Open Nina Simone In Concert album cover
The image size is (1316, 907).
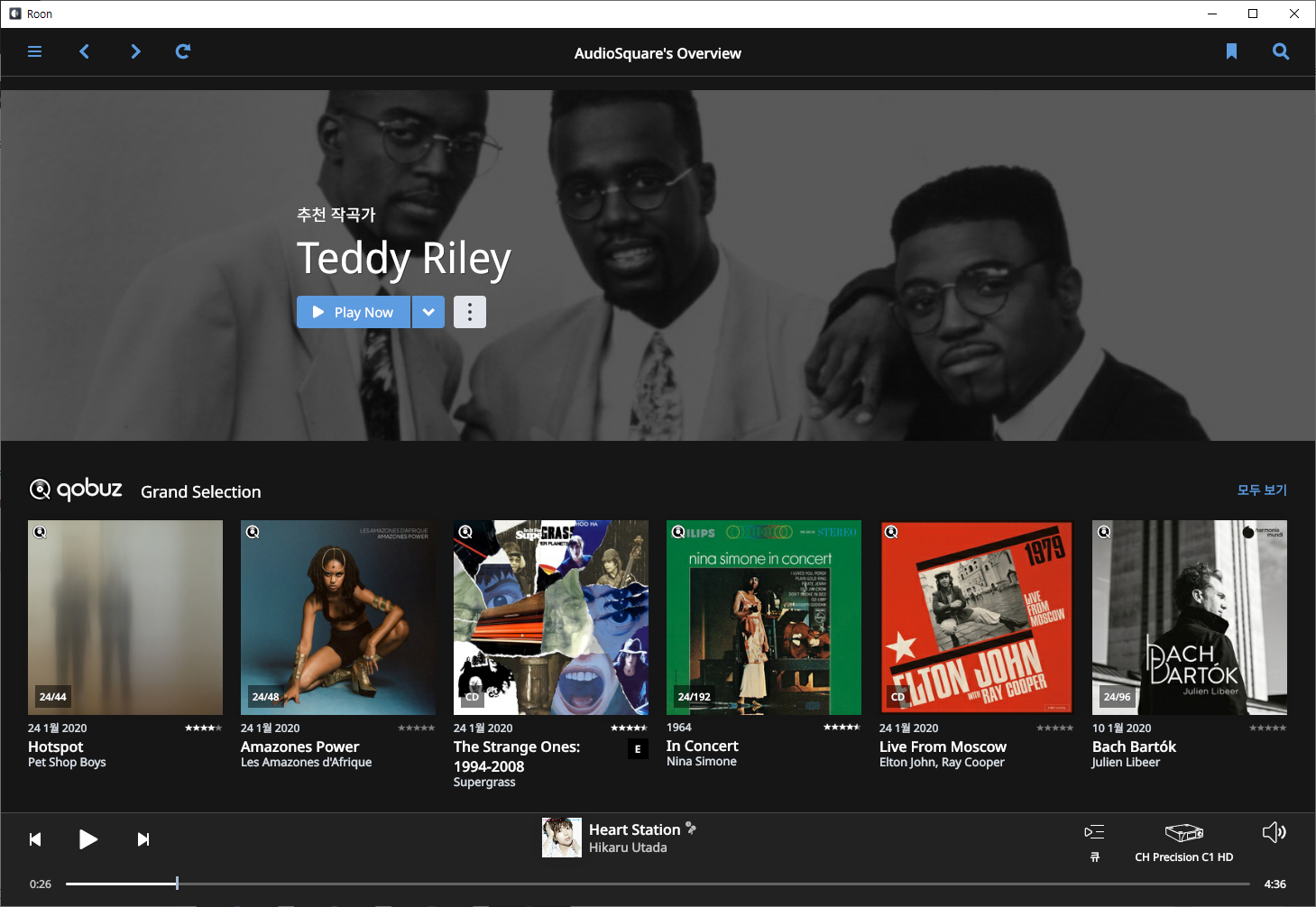click(764, 618)
